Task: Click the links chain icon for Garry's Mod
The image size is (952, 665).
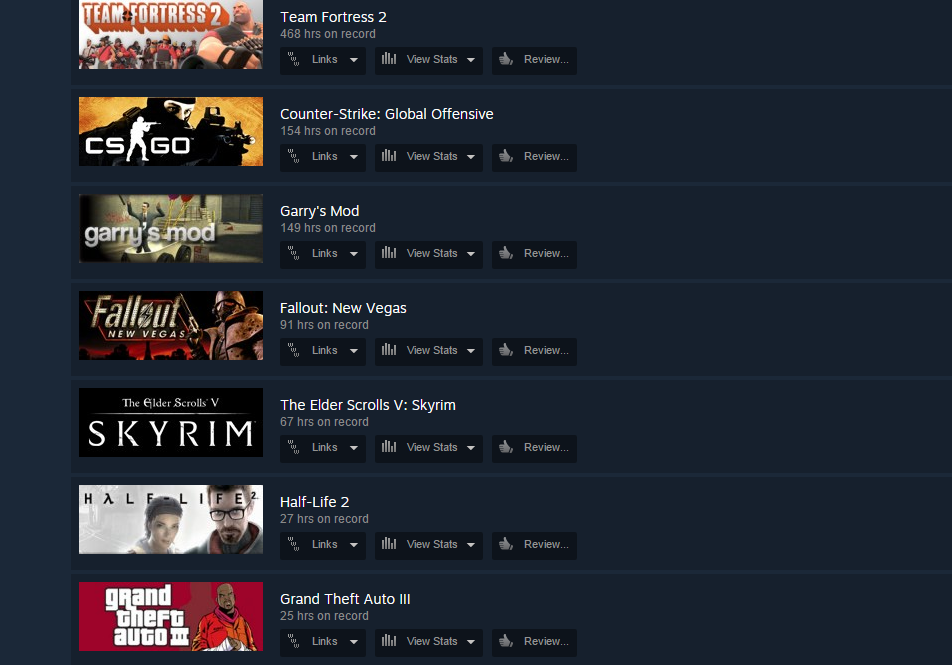Action: pos(293,253)
